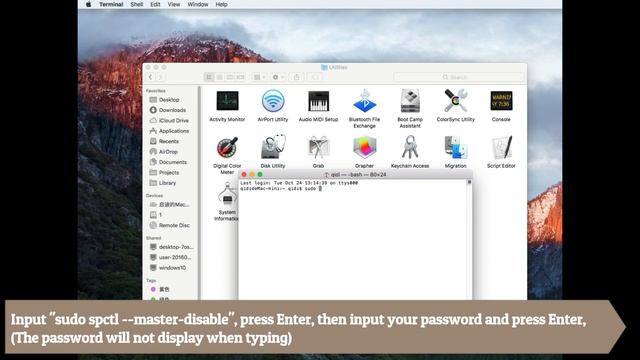Viewport: 640px width, 360px height.
Task: Close the Terminal window
Action: pos(244,175)
